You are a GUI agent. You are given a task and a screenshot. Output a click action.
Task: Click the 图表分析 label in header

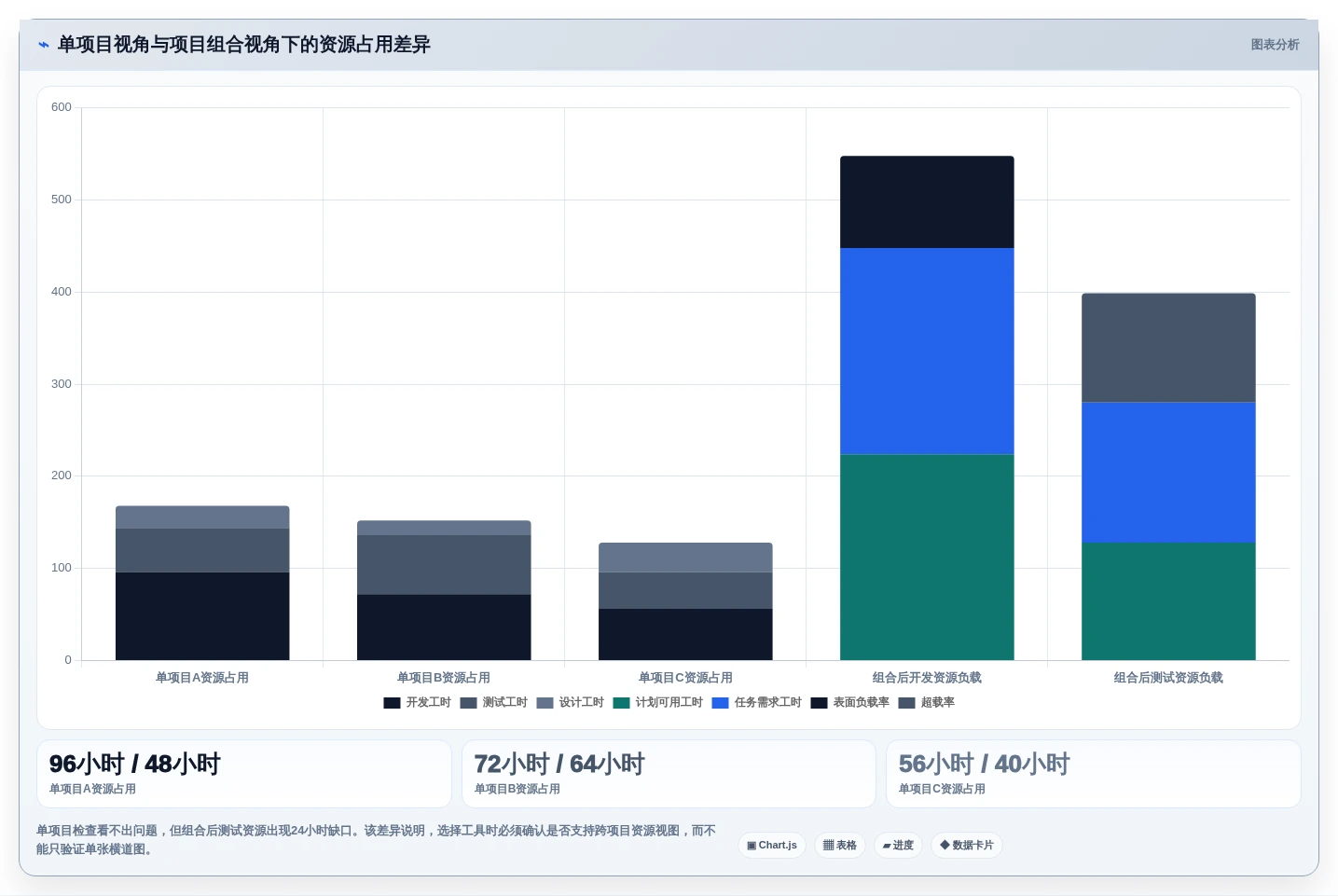coord(1275,45)
